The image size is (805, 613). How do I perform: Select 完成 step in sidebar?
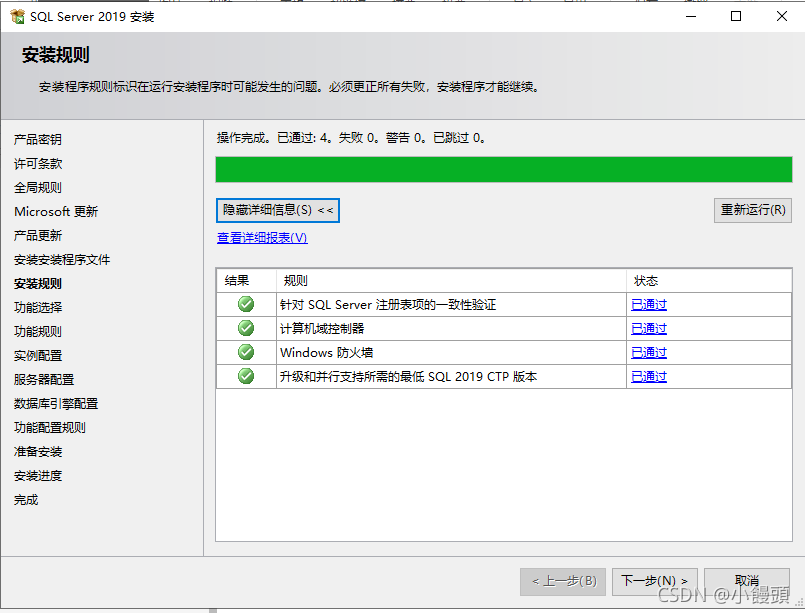click(26, 500)
